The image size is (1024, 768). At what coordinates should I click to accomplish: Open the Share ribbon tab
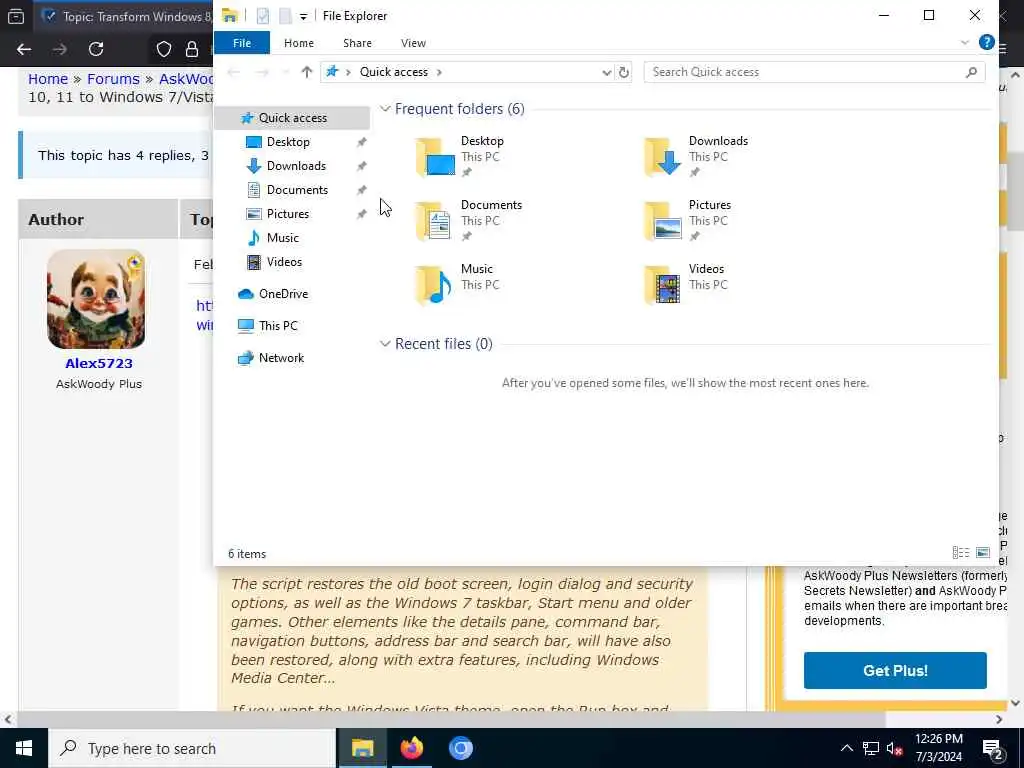357,43
